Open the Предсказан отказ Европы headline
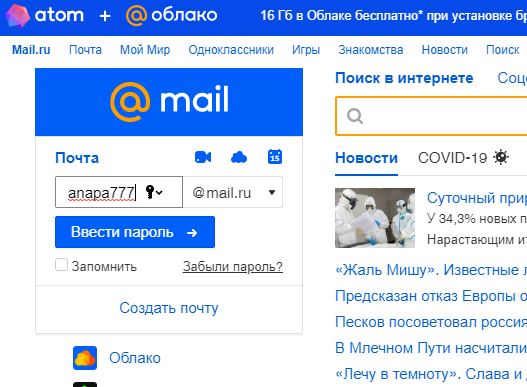Viewport: 527px width, 387px height. pos(431,296)
